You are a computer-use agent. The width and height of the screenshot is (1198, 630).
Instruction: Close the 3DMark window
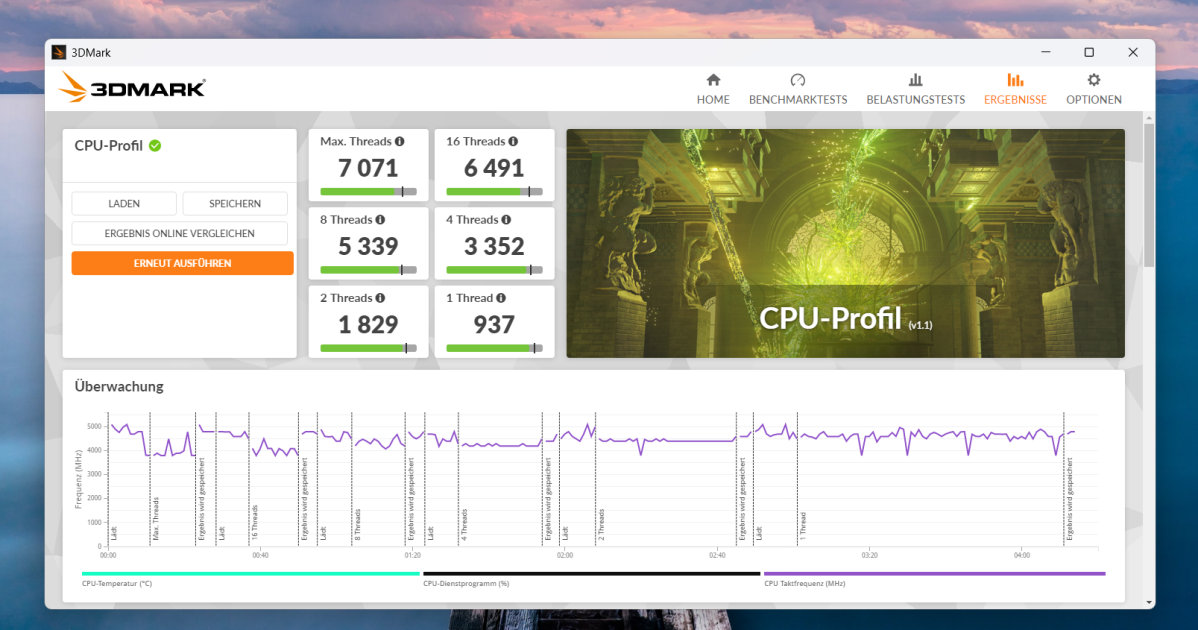(1133, 52)
